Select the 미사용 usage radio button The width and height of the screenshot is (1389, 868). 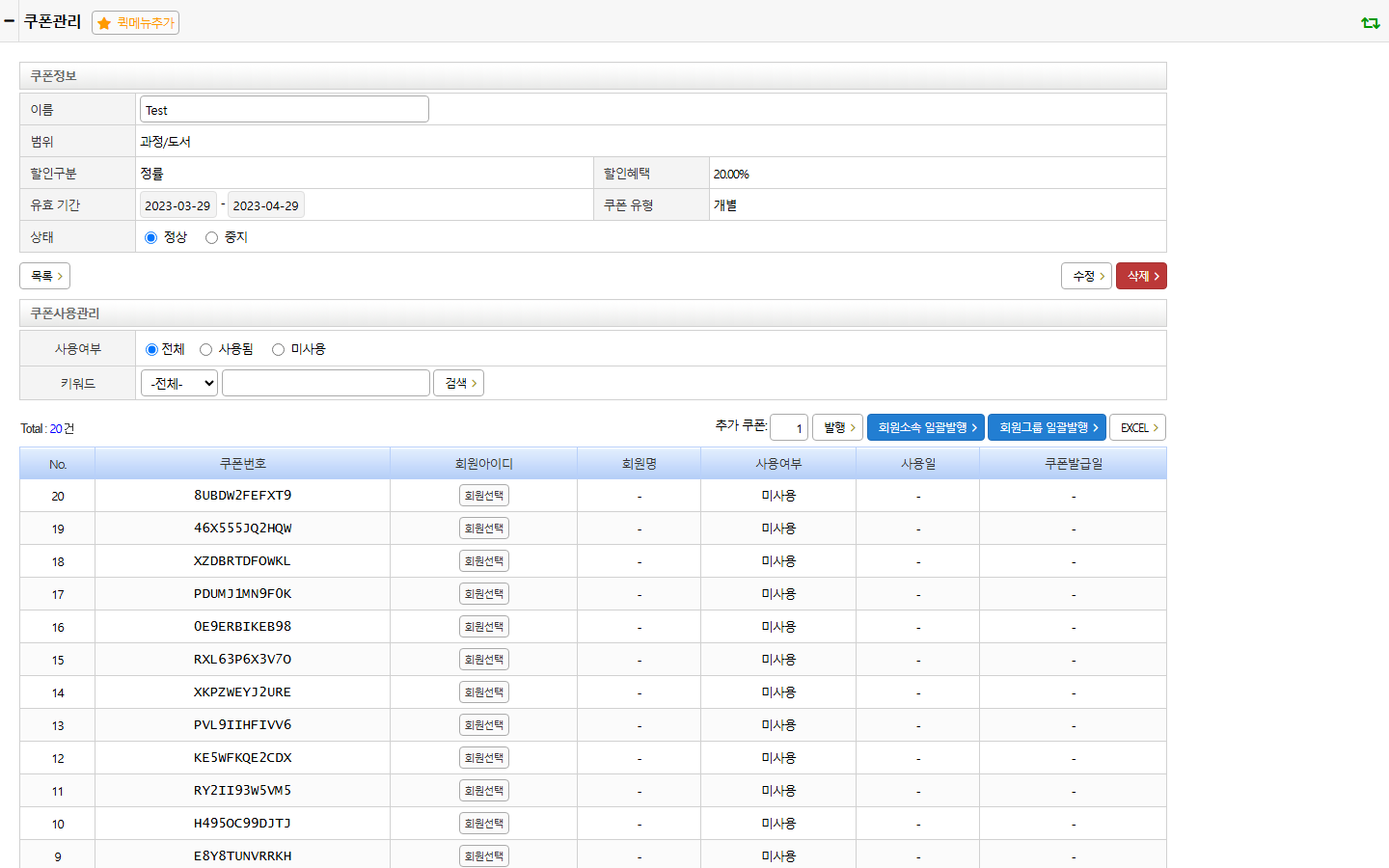coord(278,349)
